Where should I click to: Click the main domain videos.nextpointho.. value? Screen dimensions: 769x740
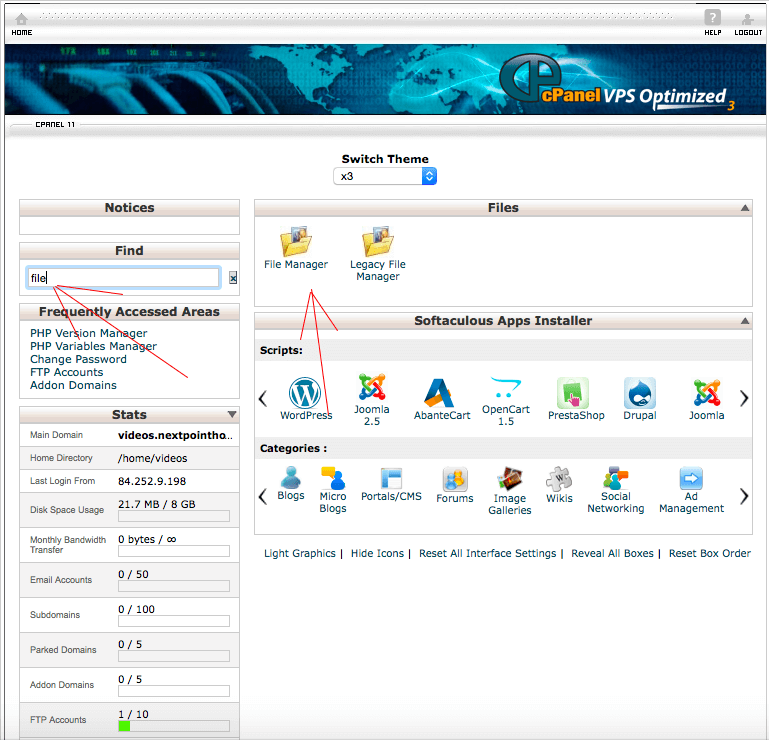pos(175,435)
